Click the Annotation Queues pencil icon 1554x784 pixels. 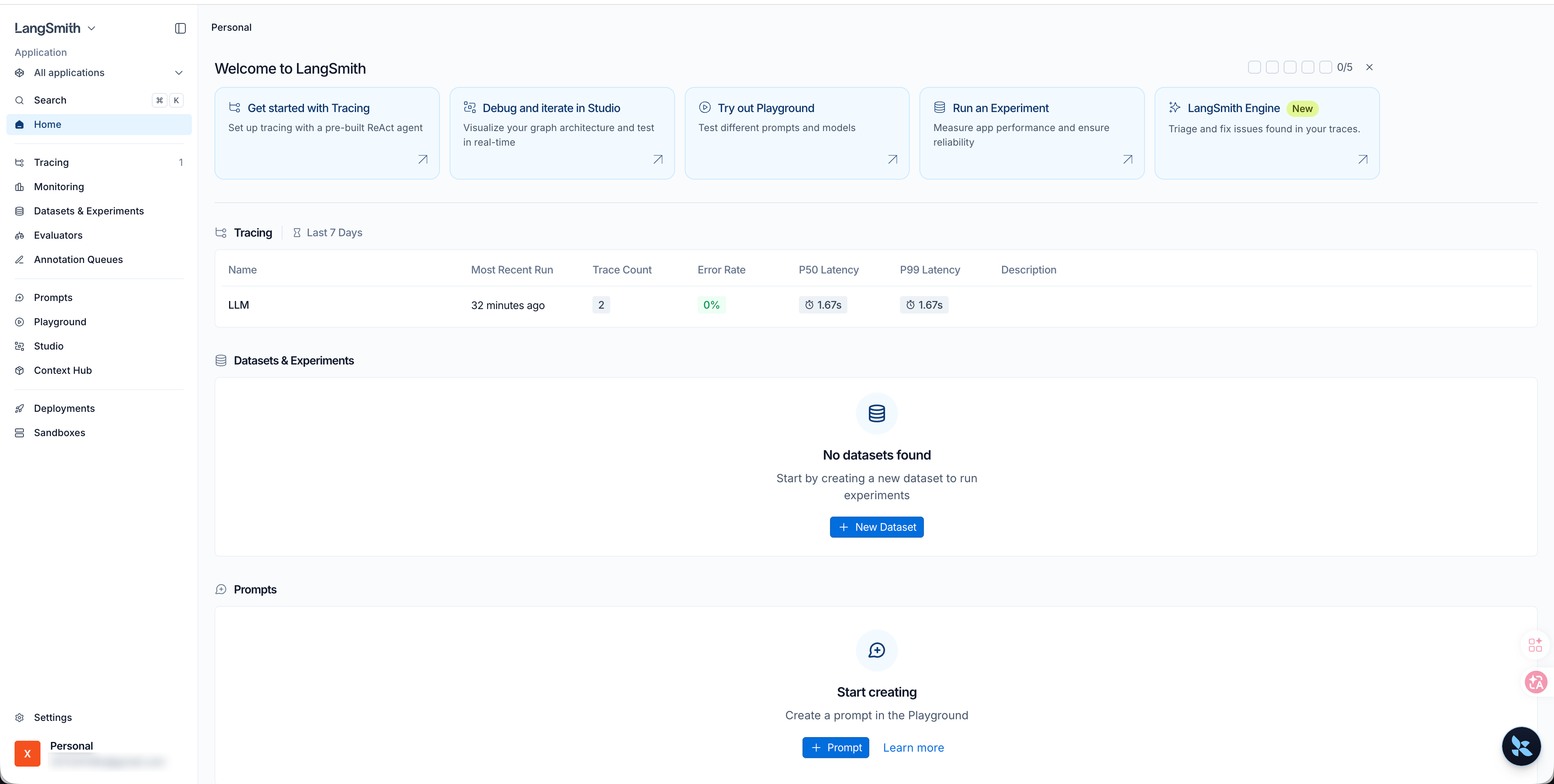click(x=19, y=259)
